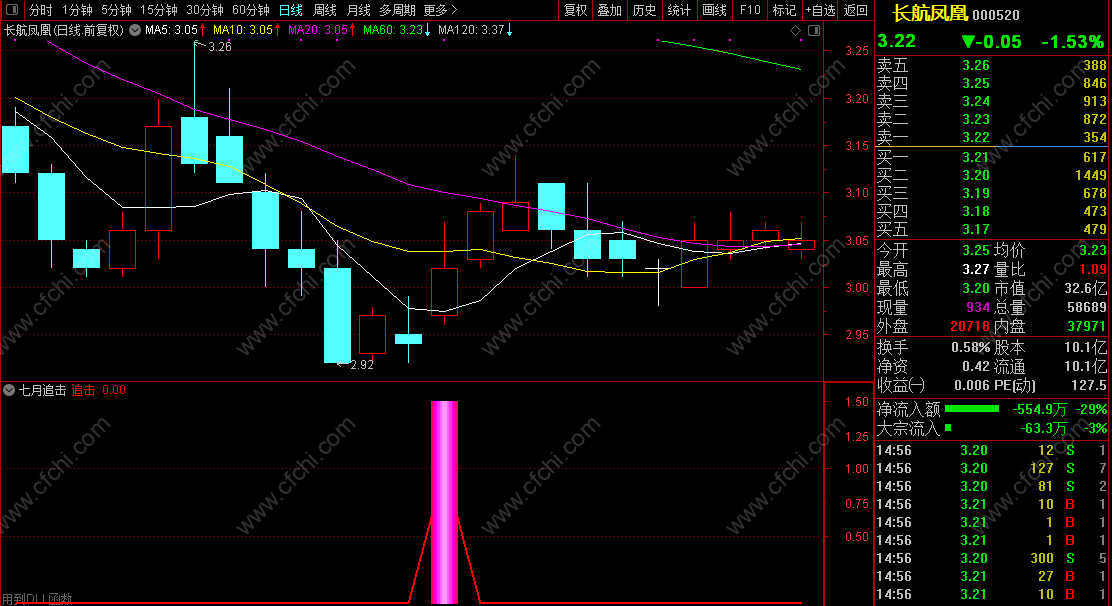Viewport: 1112px width, 606px height.
Task: Expand 七月追击 indicator options arrow
Action: coord(9,390)
